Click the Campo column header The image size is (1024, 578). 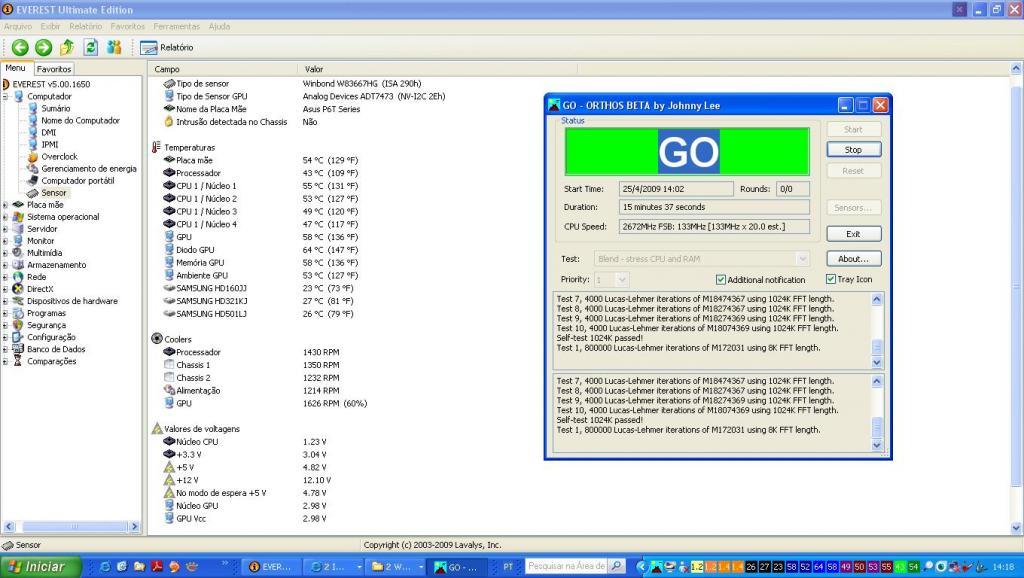[223, 69]
